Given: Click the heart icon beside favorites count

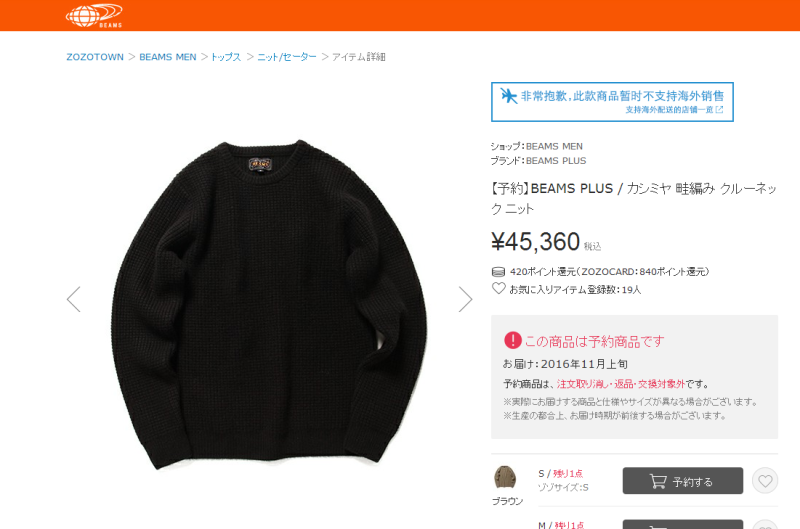Looking at the screenshot, I should [498, 288].
